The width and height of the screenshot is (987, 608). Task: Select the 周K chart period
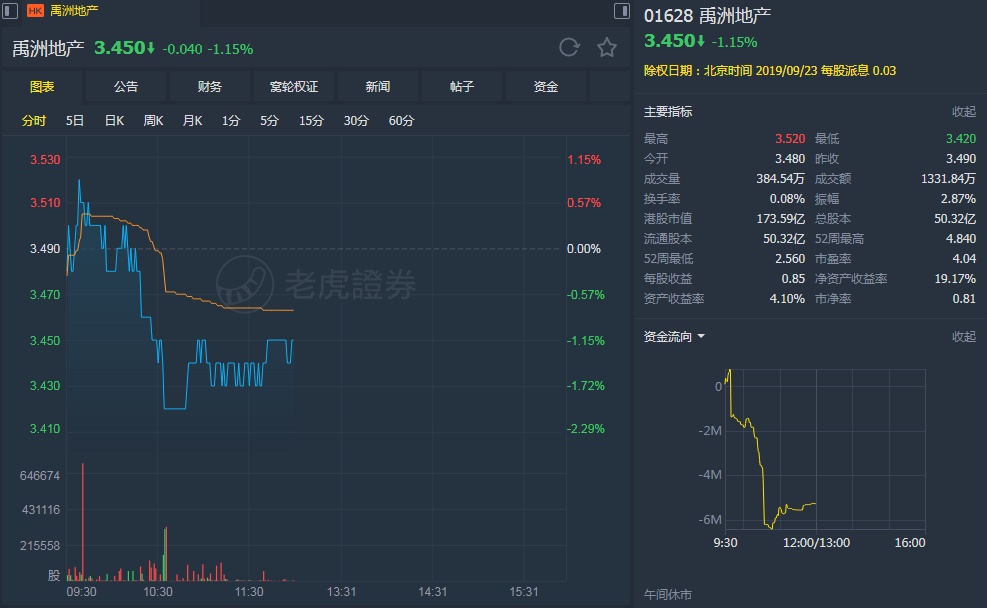pyautogui.click(x=153, y=121)
